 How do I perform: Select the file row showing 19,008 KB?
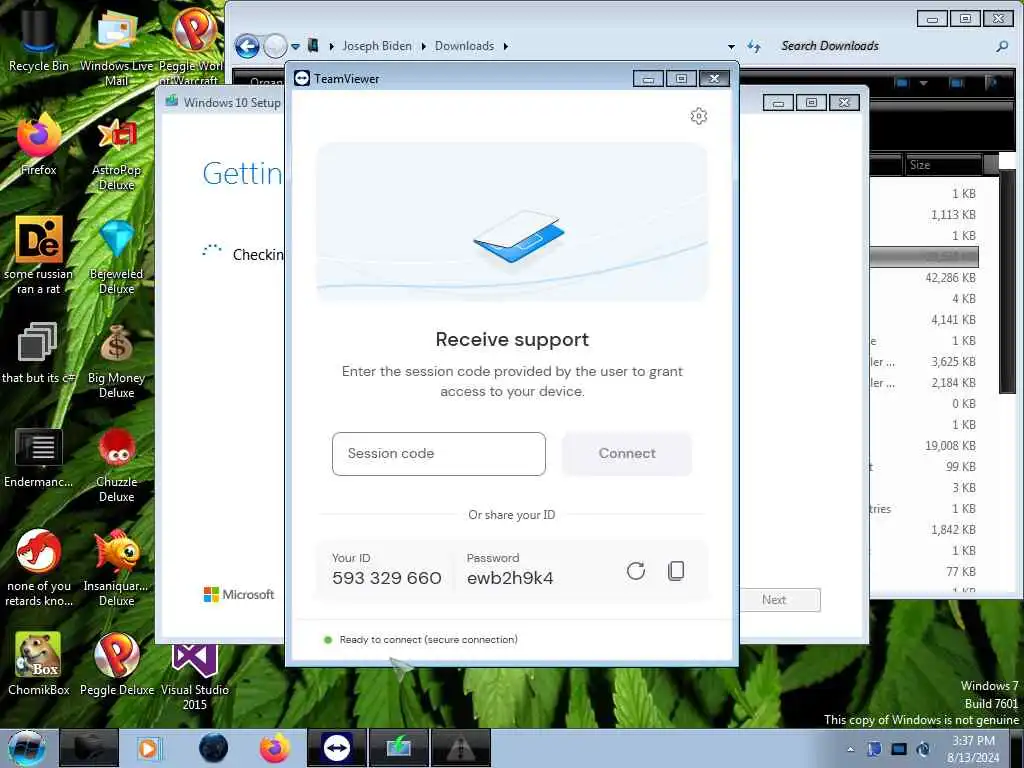924,445
